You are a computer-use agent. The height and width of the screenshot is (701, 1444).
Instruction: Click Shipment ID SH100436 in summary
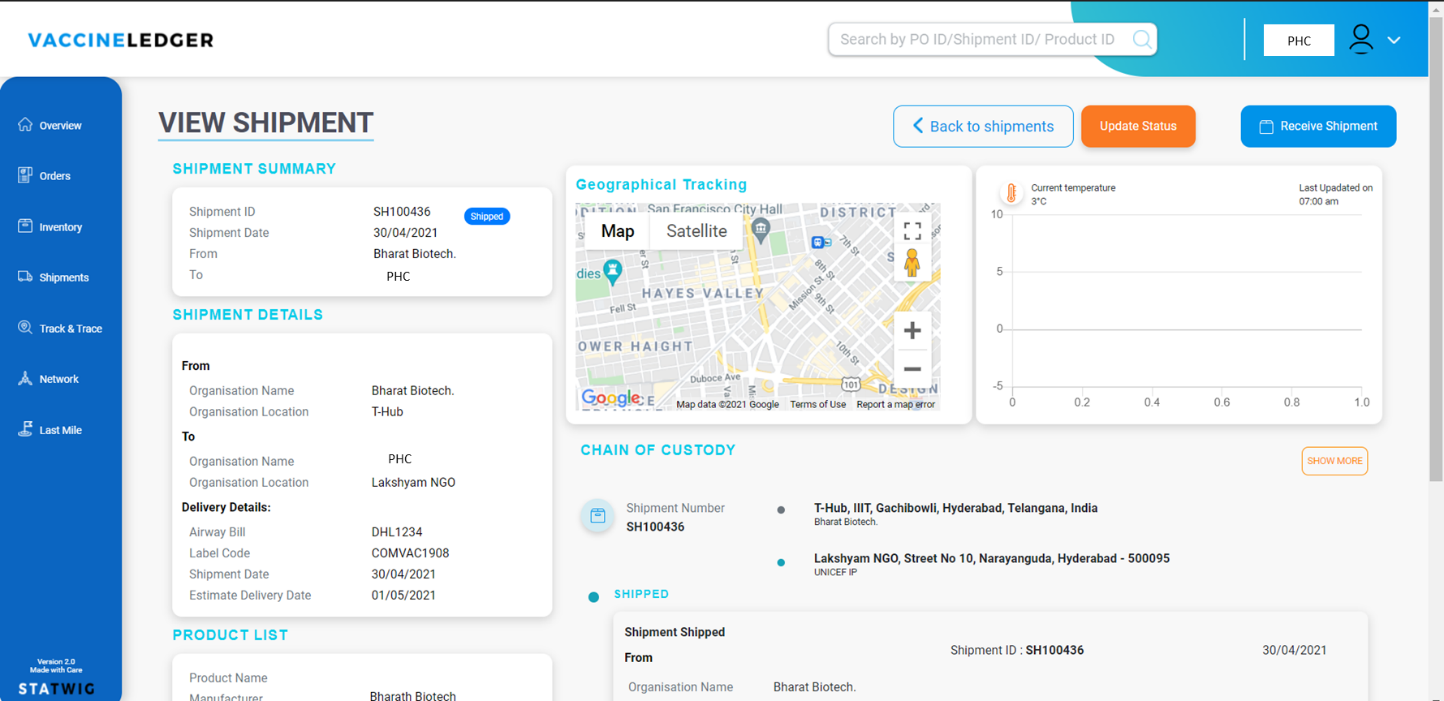(x=402, y=211)
